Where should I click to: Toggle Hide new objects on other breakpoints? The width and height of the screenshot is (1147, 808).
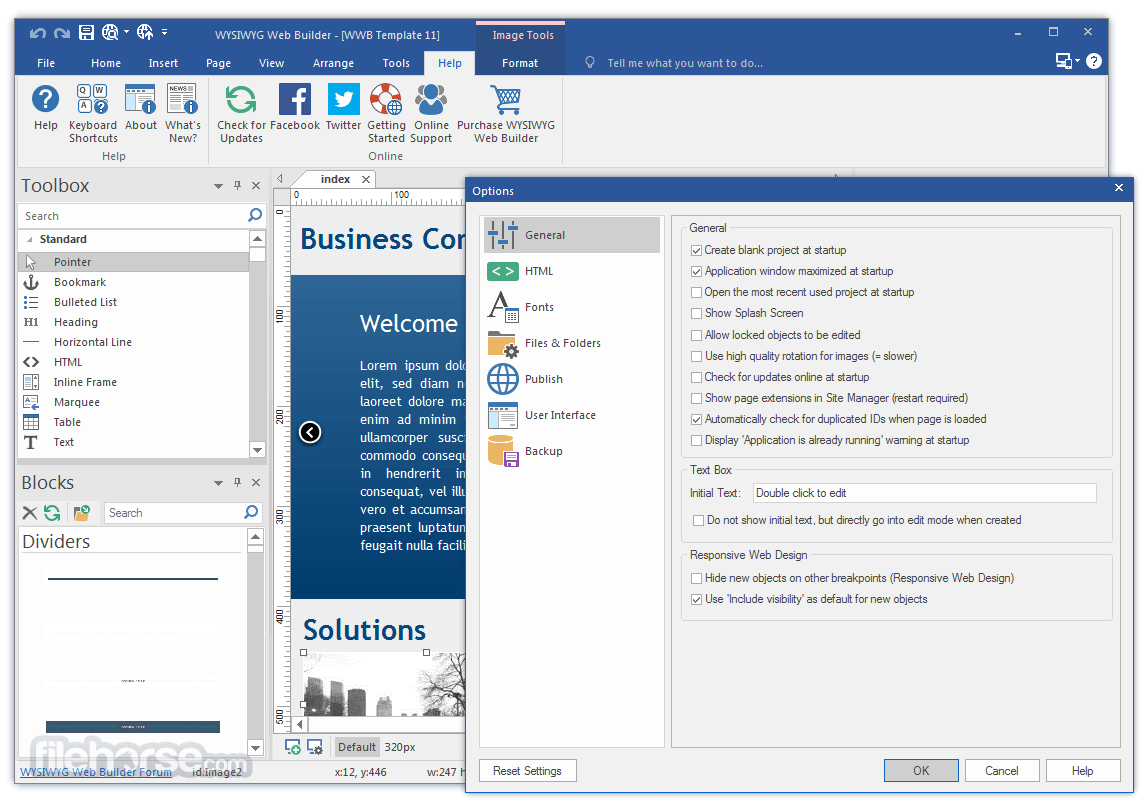pos(696,578)
